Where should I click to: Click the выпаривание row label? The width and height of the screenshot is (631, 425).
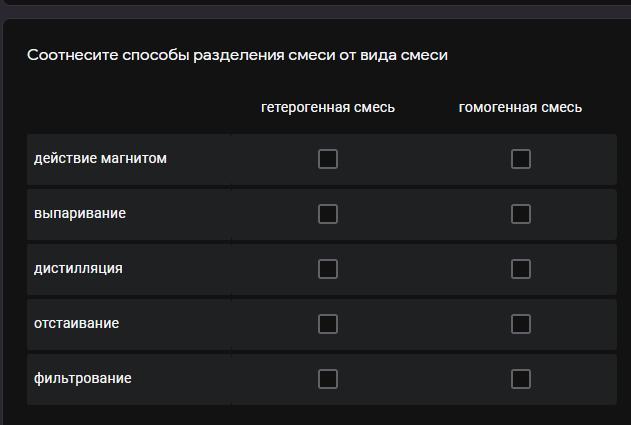click(x=80, y=213)
